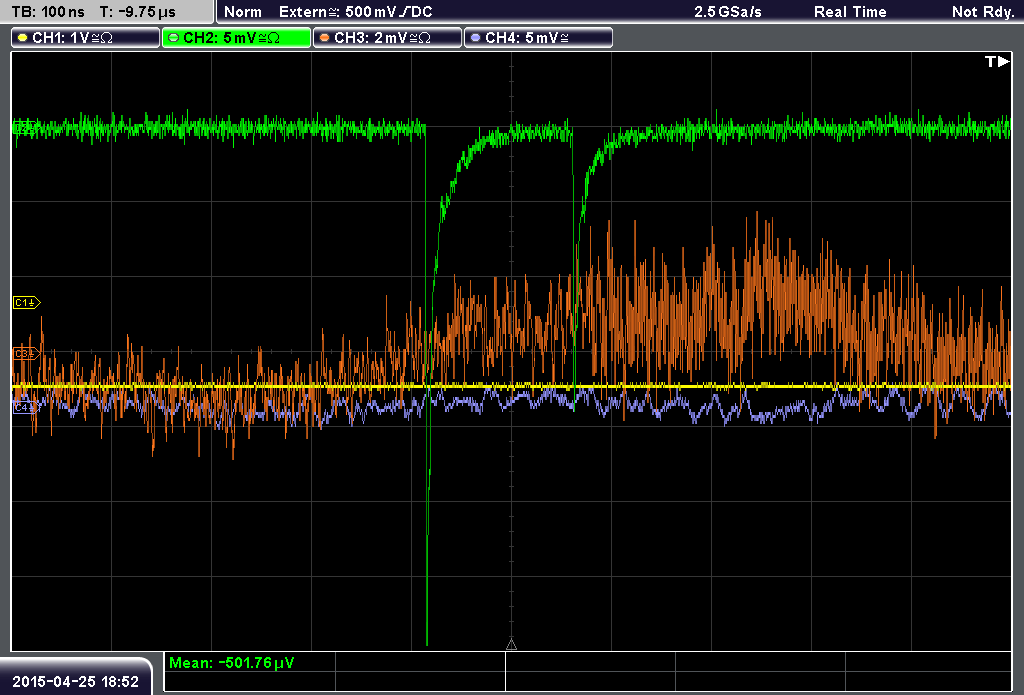Click the Norm trigger mode label
Screen dimensions: 1024x695
[243, 12]
